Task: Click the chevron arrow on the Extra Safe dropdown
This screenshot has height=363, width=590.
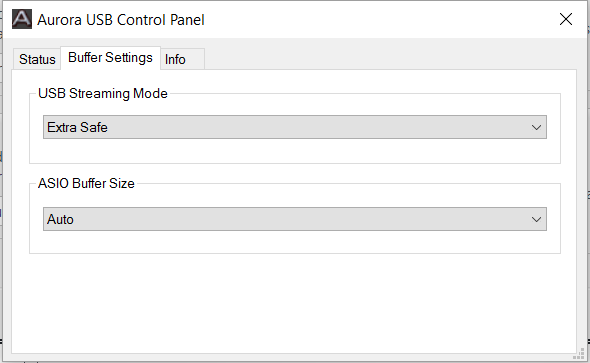Action: (x=536, y=128)
